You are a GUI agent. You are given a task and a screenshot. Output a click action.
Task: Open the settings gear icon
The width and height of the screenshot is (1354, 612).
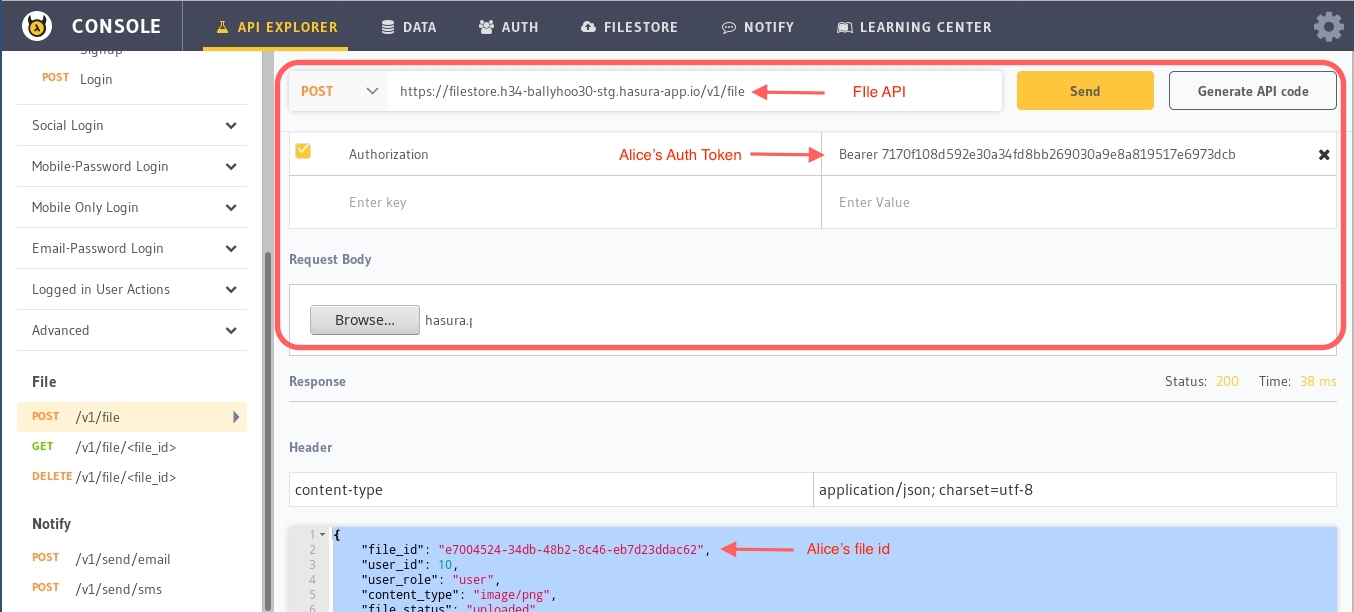(x=1328, y=26)
